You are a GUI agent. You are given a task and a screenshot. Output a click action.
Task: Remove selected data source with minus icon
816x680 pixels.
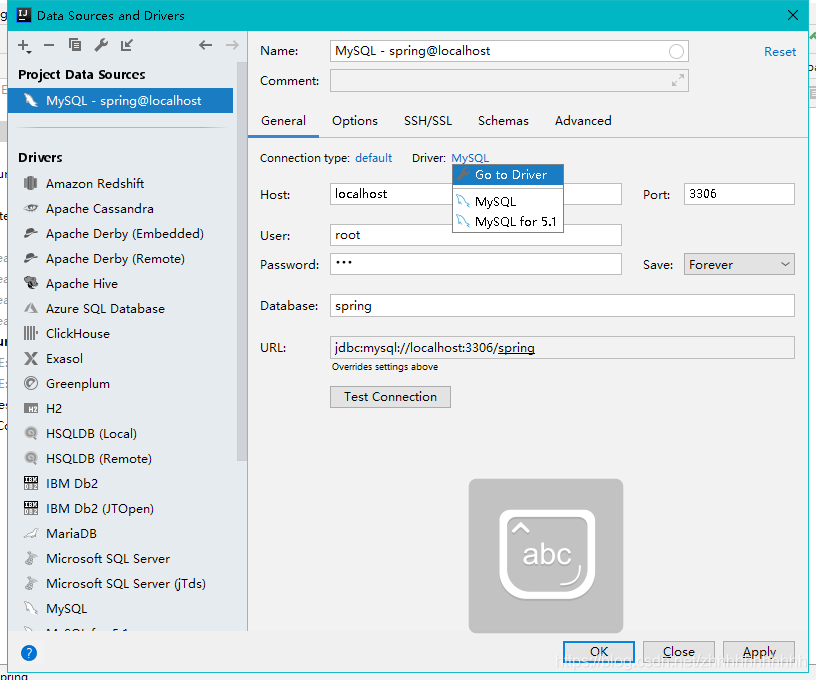coord(49,45)
